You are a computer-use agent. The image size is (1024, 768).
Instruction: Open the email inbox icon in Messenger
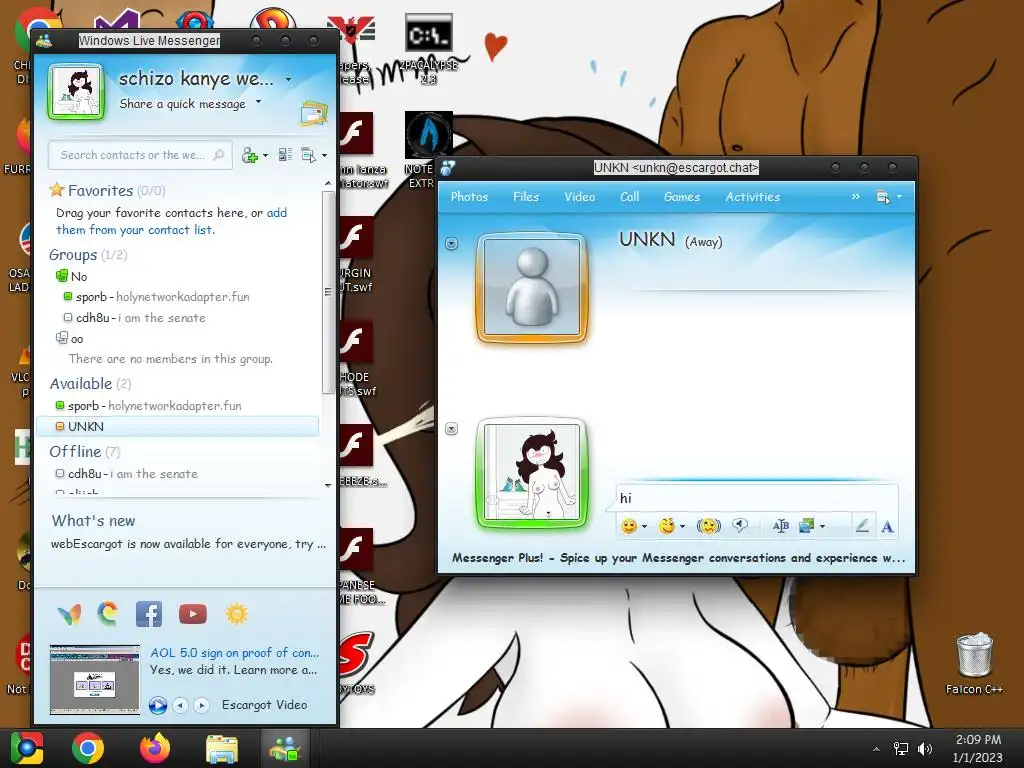tap(313, 114)
